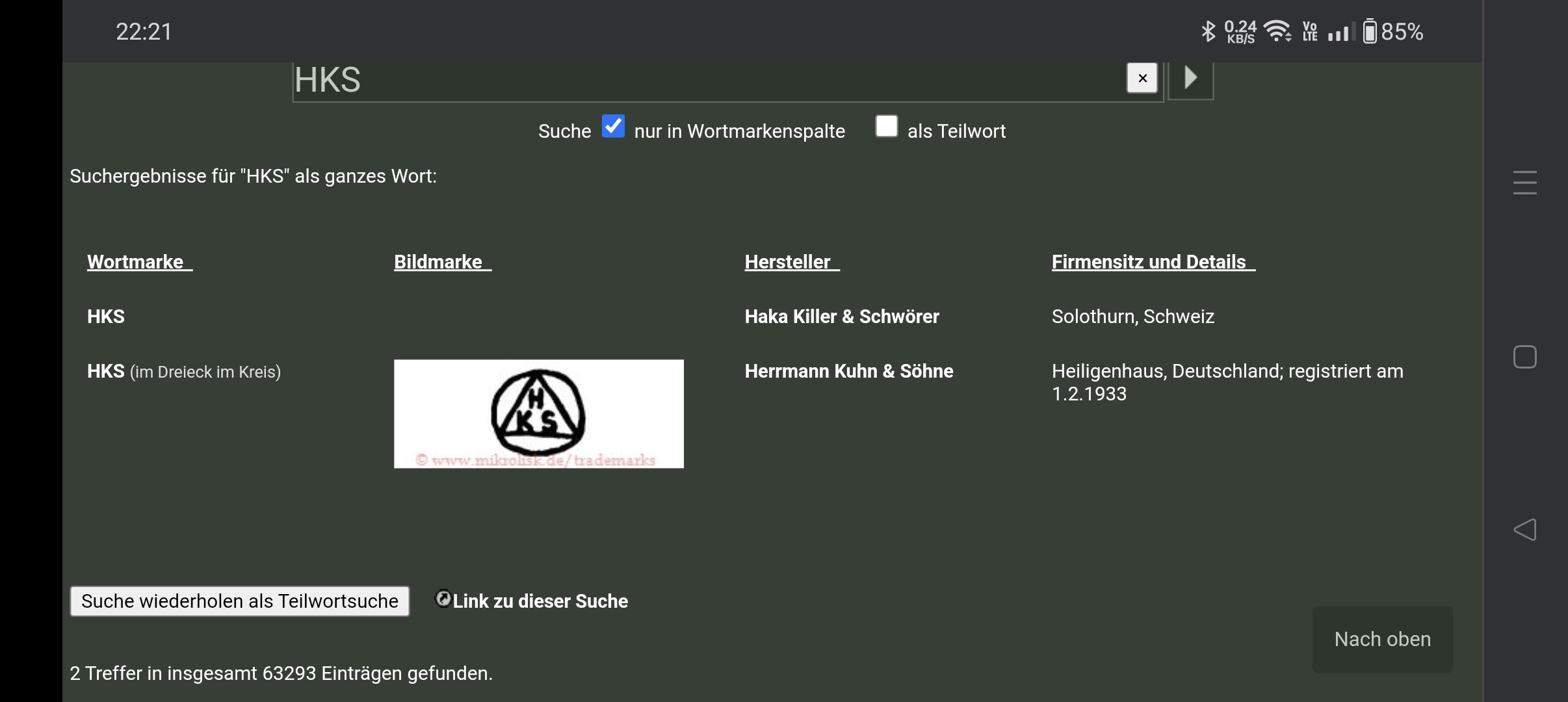Open 'Link zu dieser Suche'
Viewport: 1568px width, 702px height.
[540, 601]
